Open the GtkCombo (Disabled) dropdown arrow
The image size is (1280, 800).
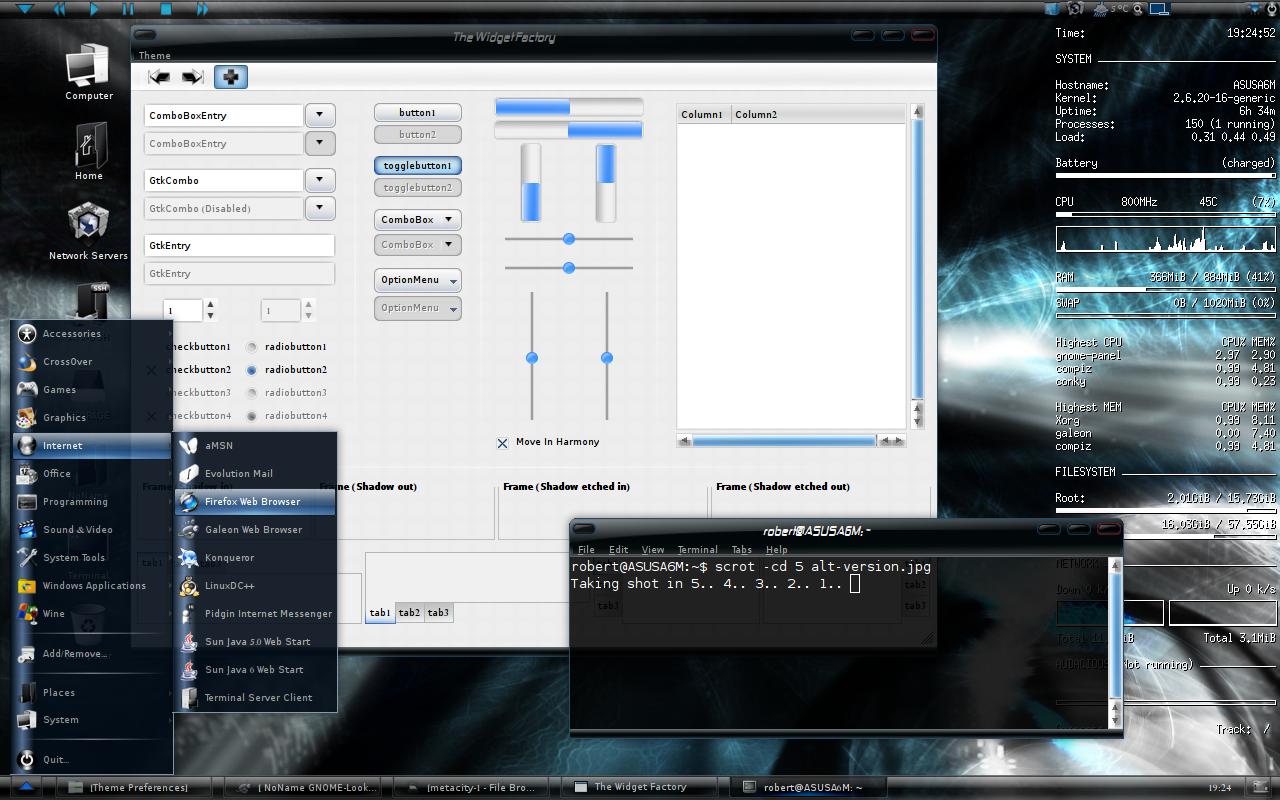(320, 208)
